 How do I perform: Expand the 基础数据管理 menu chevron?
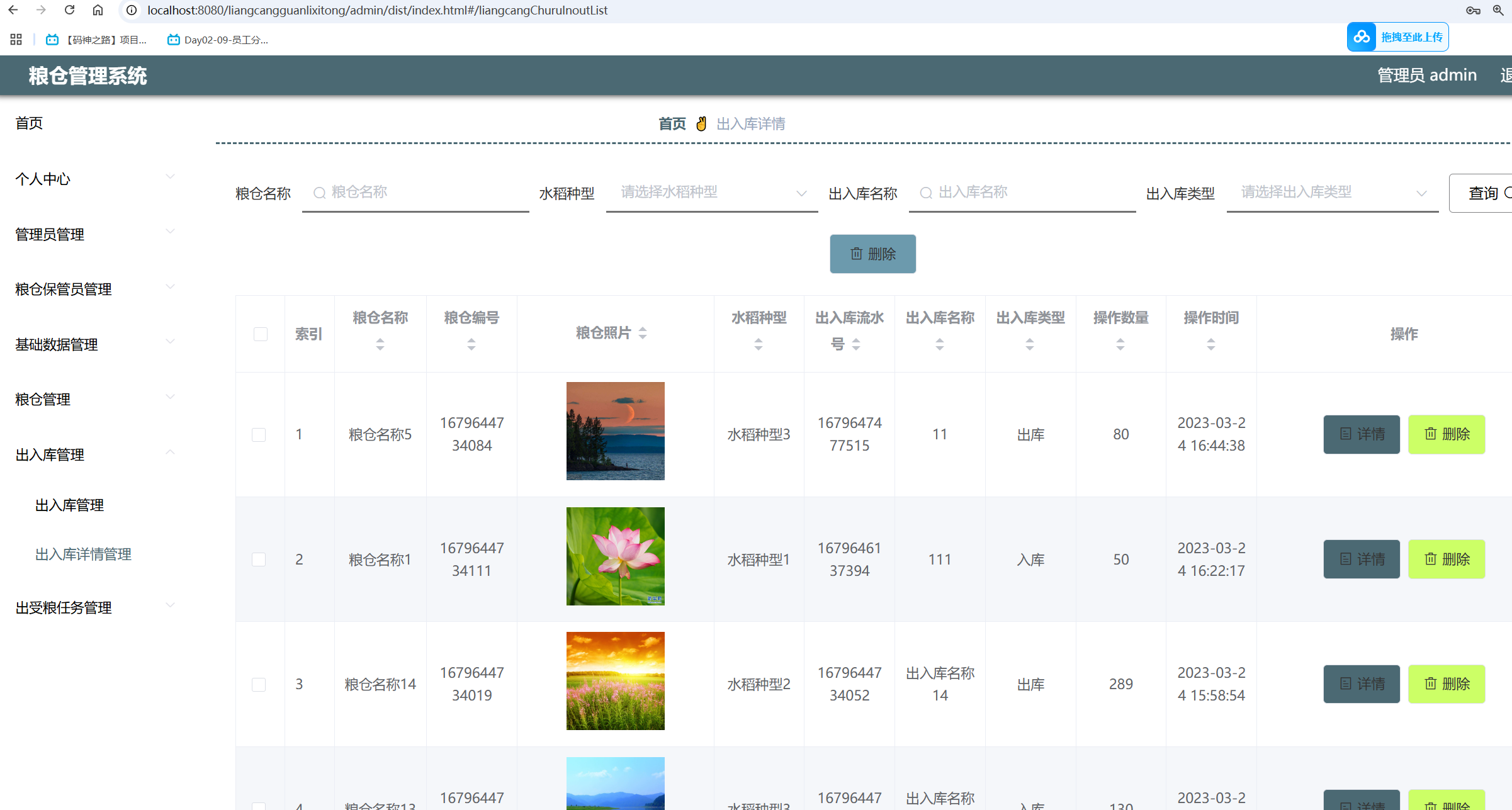point(170,342)
